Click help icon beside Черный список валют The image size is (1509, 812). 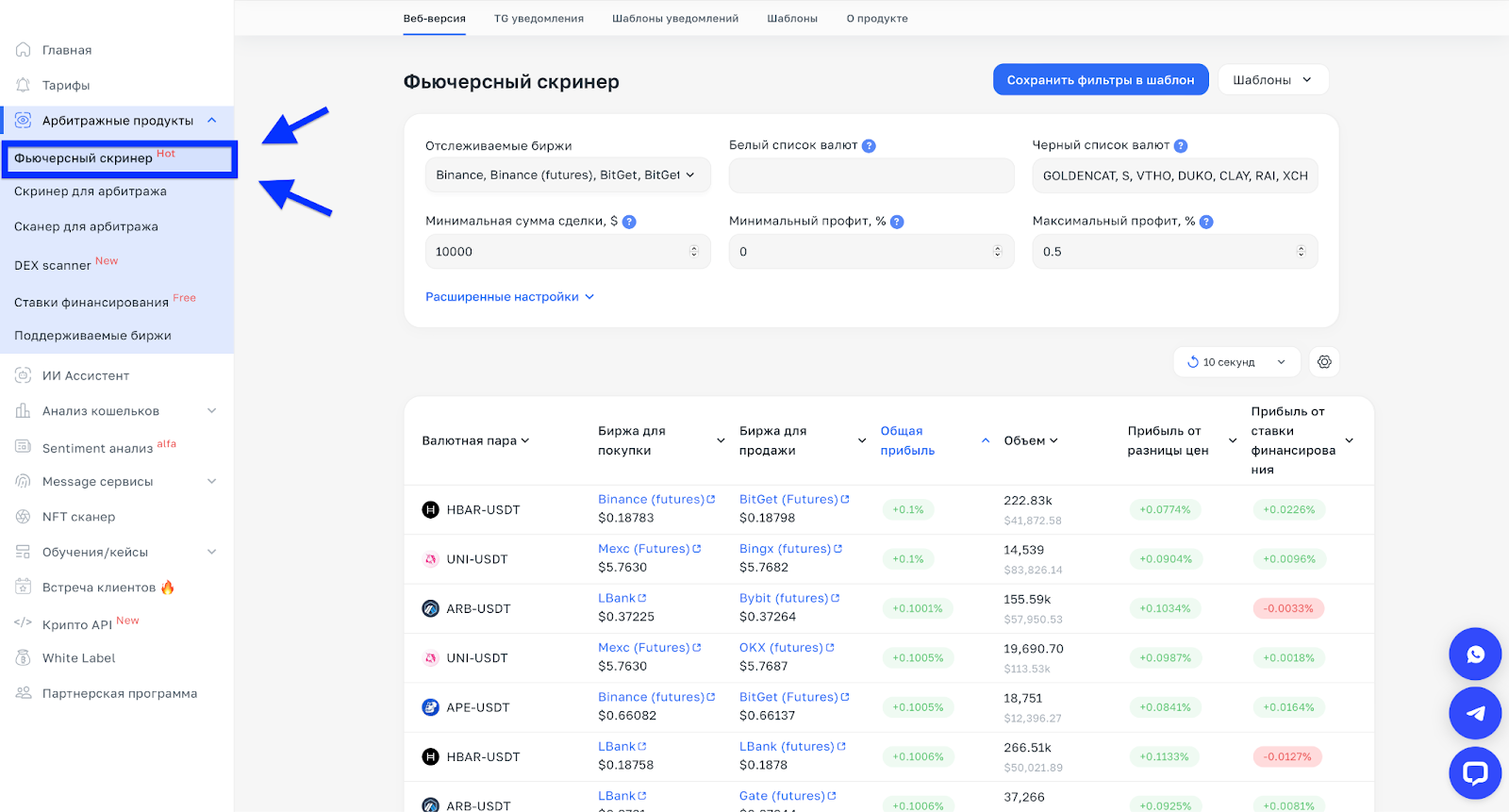(x=1181, y=145)
